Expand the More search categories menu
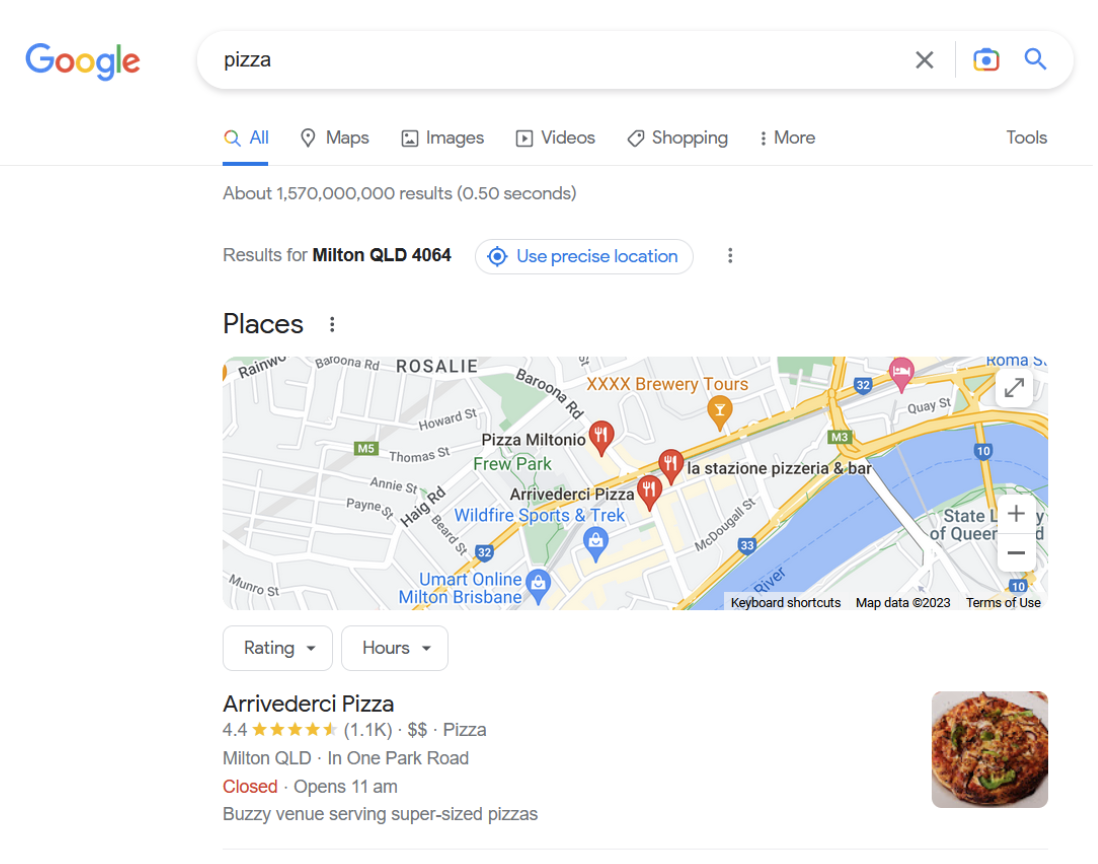1098x864 pixels. point(786,138)
